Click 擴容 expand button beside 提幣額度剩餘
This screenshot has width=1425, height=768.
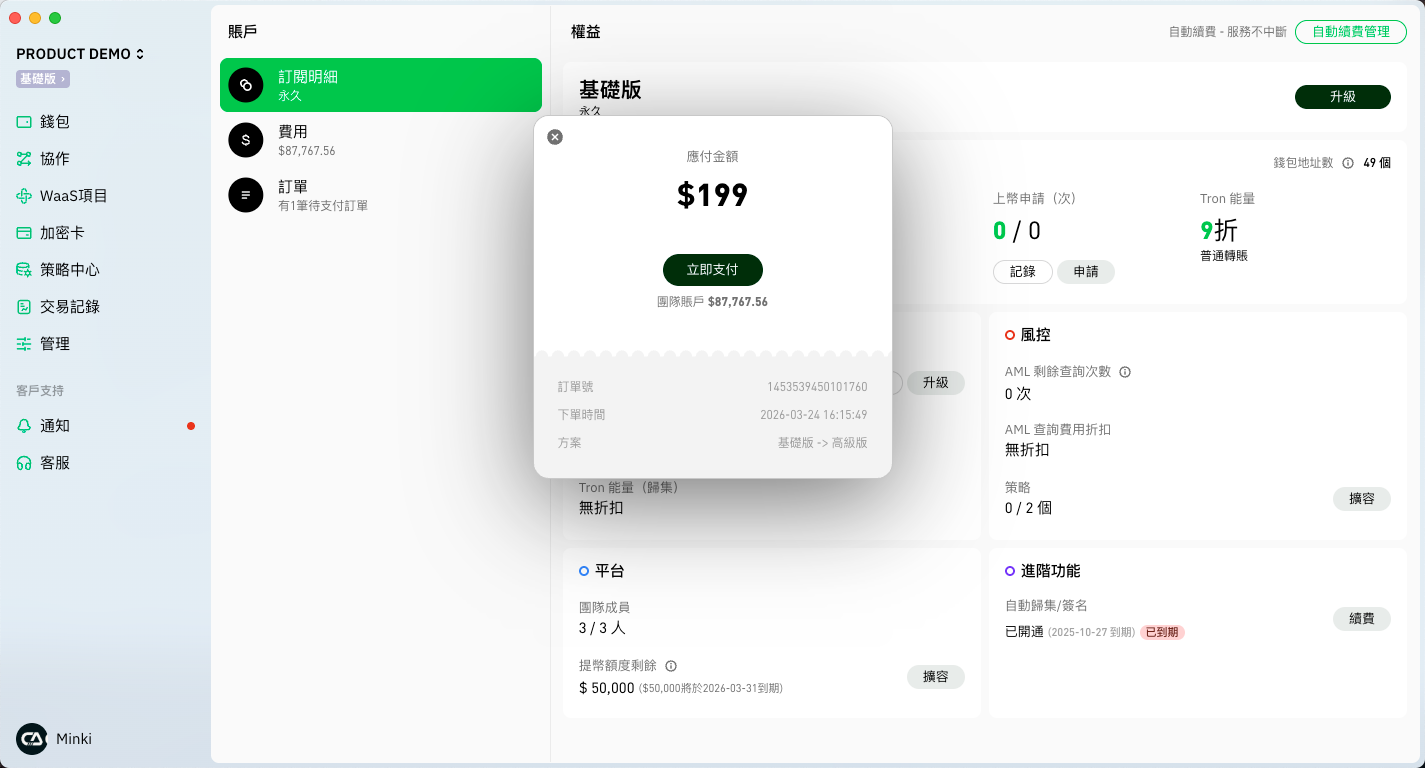[935, 677]
